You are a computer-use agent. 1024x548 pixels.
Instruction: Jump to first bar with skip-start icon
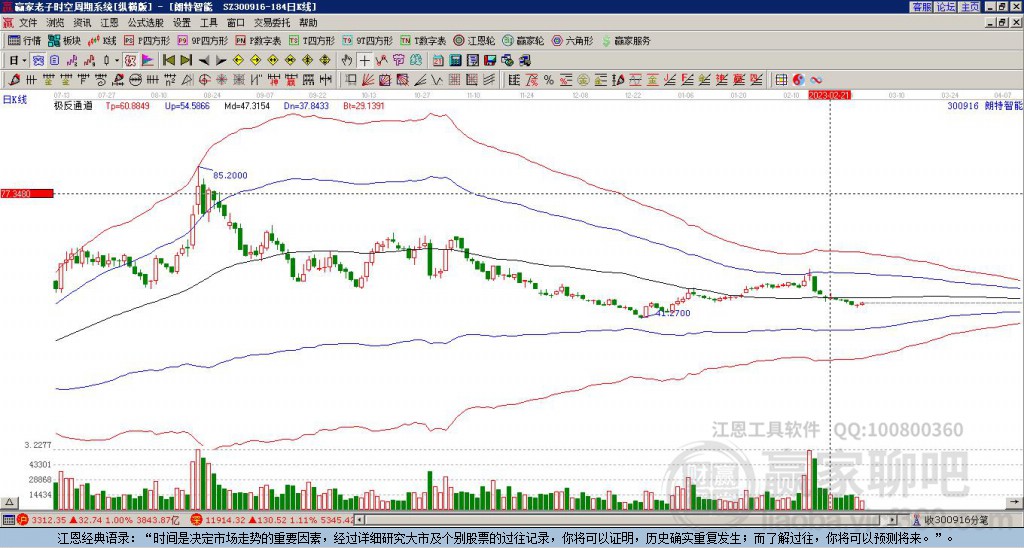(168, 61)
